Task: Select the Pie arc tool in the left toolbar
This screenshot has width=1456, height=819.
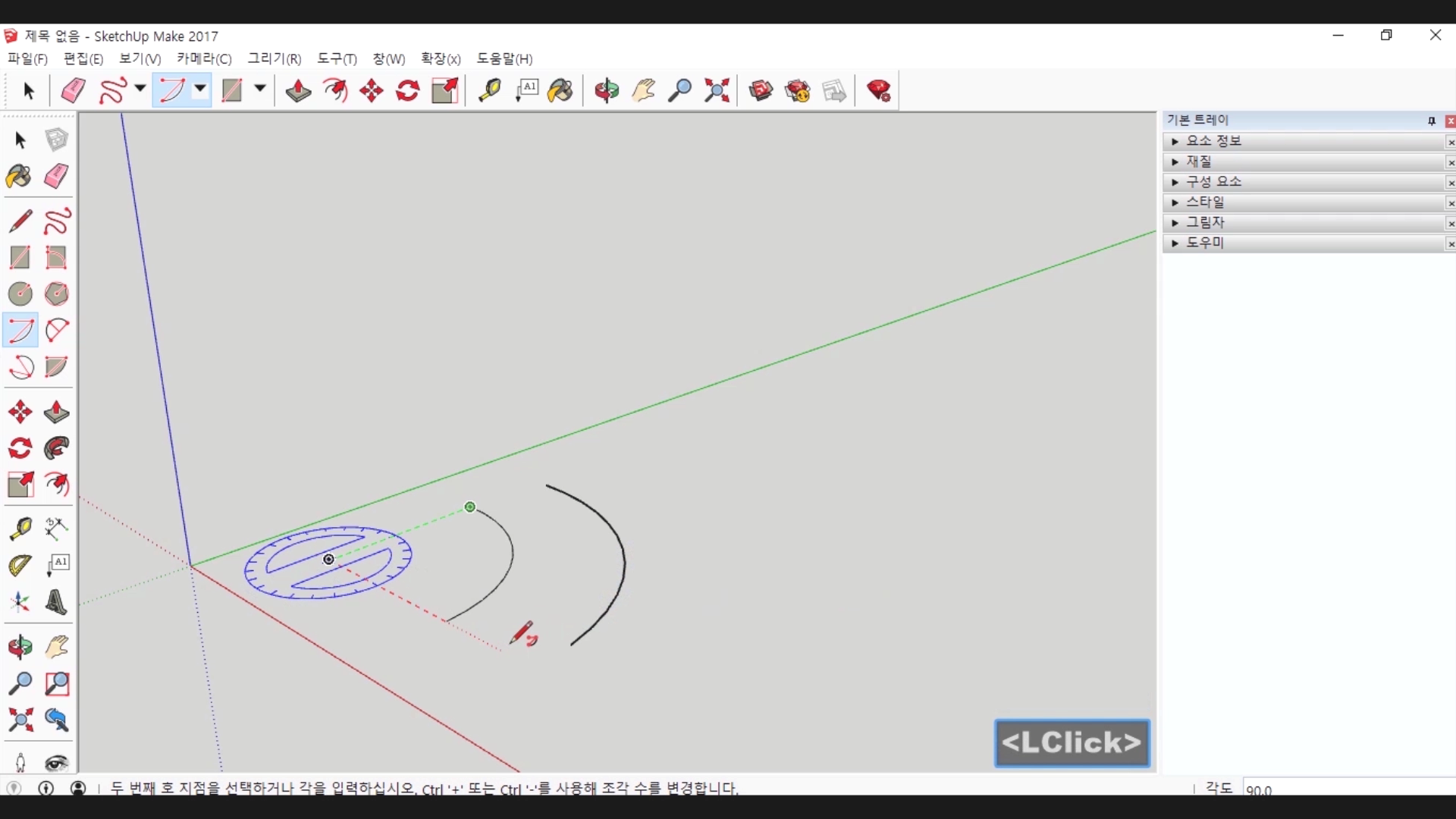Action: pyautogui.click(x=56, y=368)
